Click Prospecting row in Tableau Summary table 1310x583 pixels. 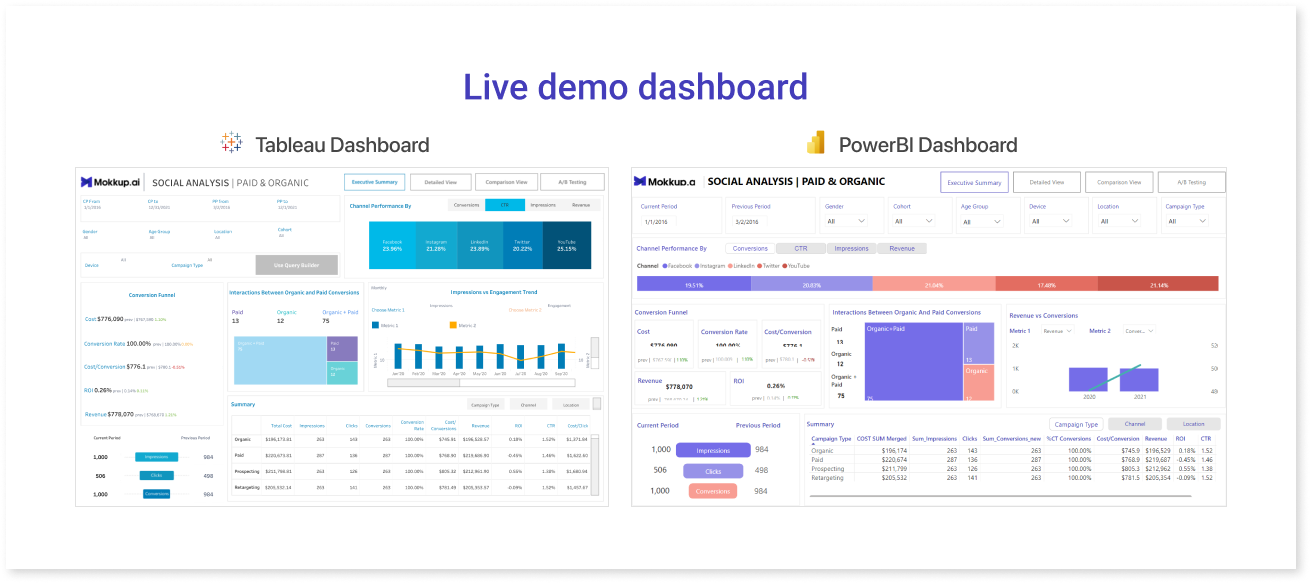(413, 471)
